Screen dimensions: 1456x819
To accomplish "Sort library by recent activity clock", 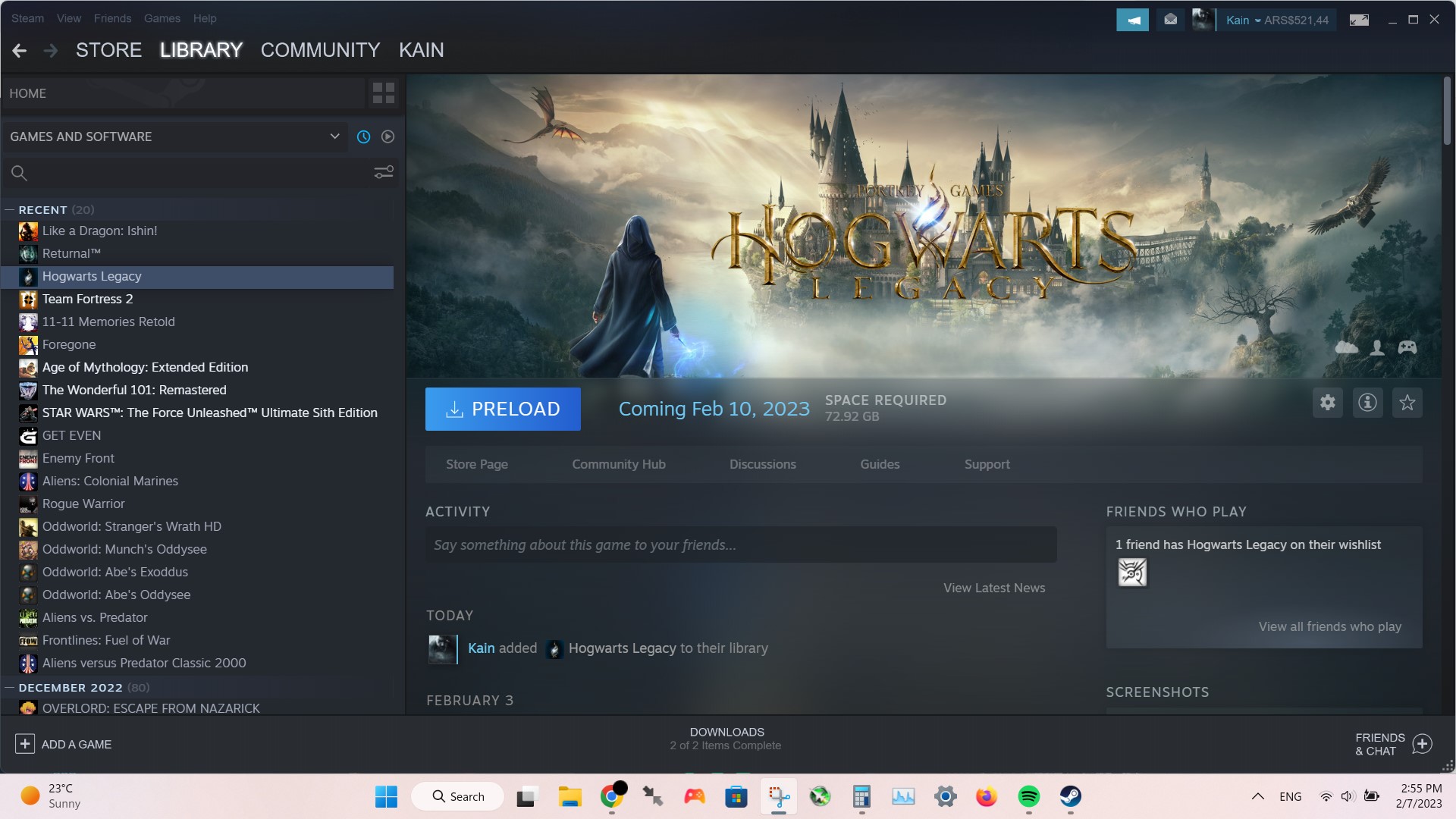I will 364,136.
